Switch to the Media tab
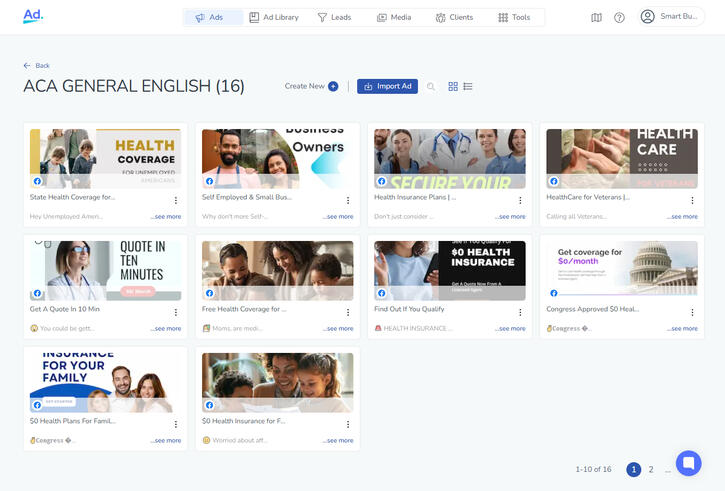725x491 pixels. 394,17
